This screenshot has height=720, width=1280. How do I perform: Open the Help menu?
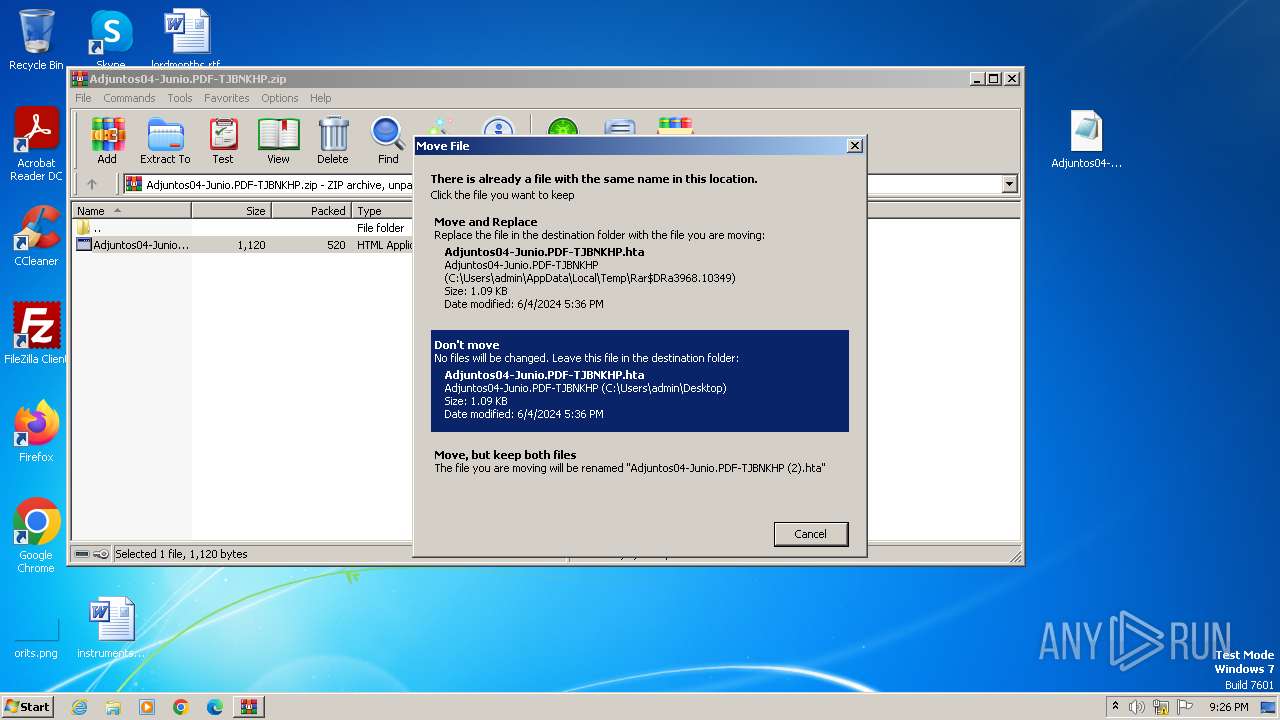(x=320, y=98)
